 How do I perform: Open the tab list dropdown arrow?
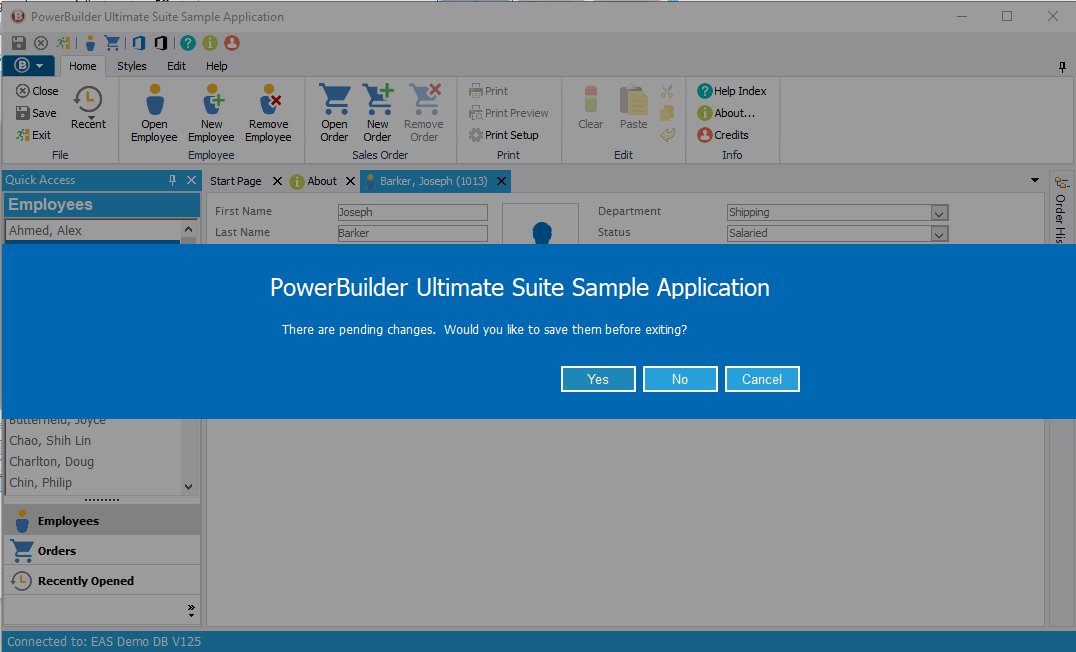(x=1035, y=181)
